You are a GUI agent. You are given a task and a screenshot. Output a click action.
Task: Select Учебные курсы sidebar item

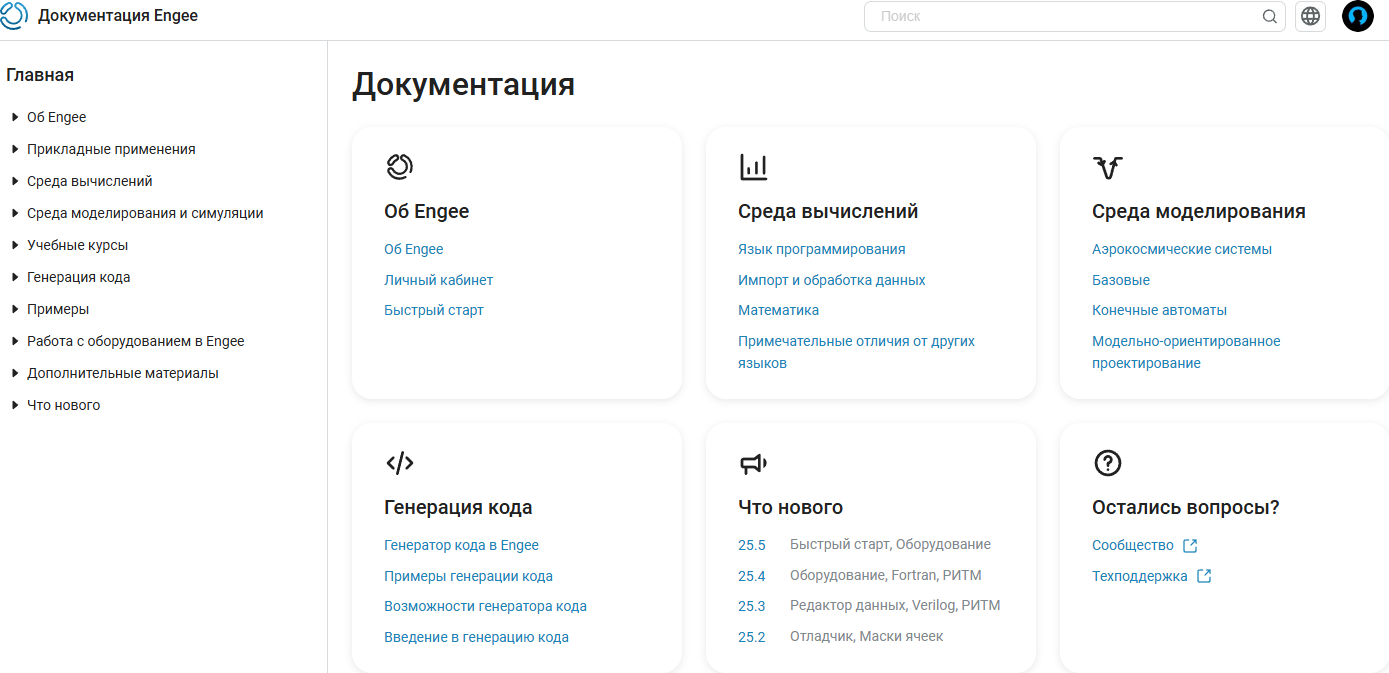tap(78, 245)
